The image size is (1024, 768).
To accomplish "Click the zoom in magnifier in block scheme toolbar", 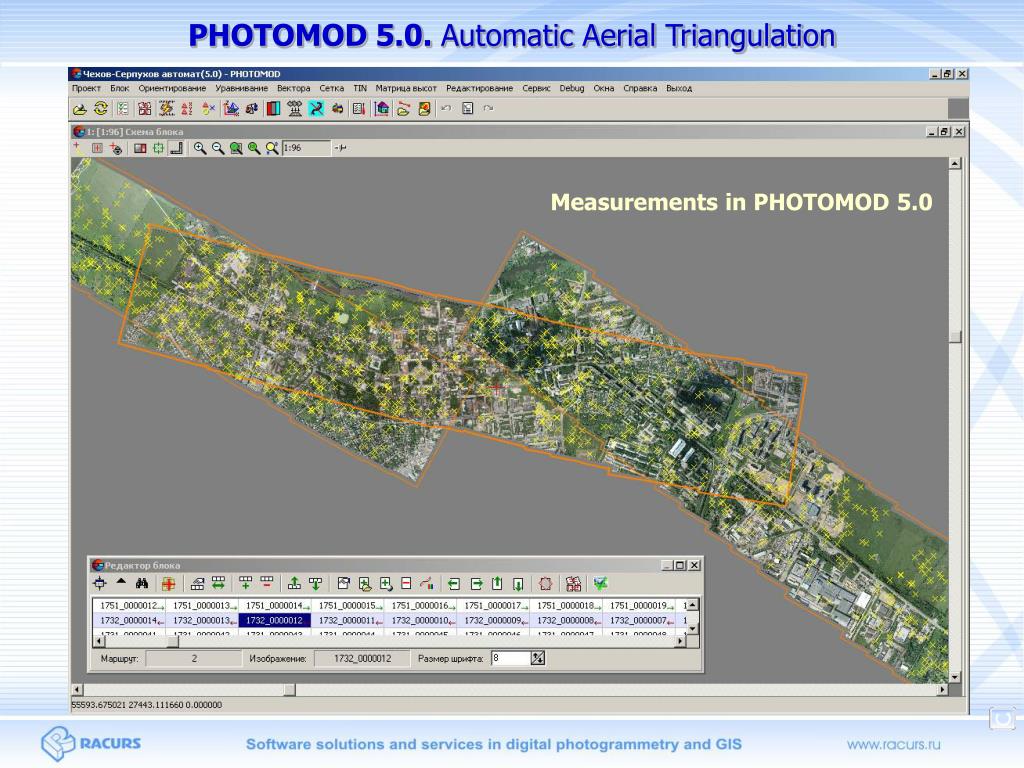I will [200, 148].
